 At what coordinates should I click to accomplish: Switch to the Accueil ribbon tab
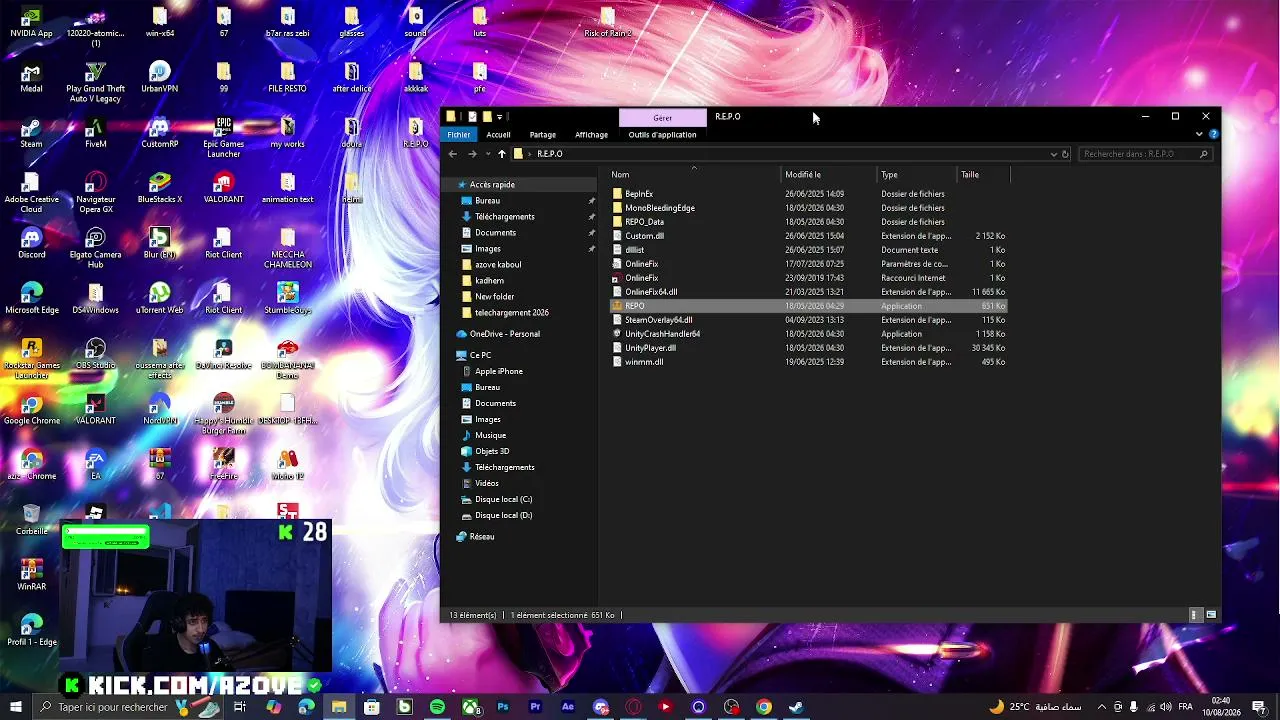498,134
